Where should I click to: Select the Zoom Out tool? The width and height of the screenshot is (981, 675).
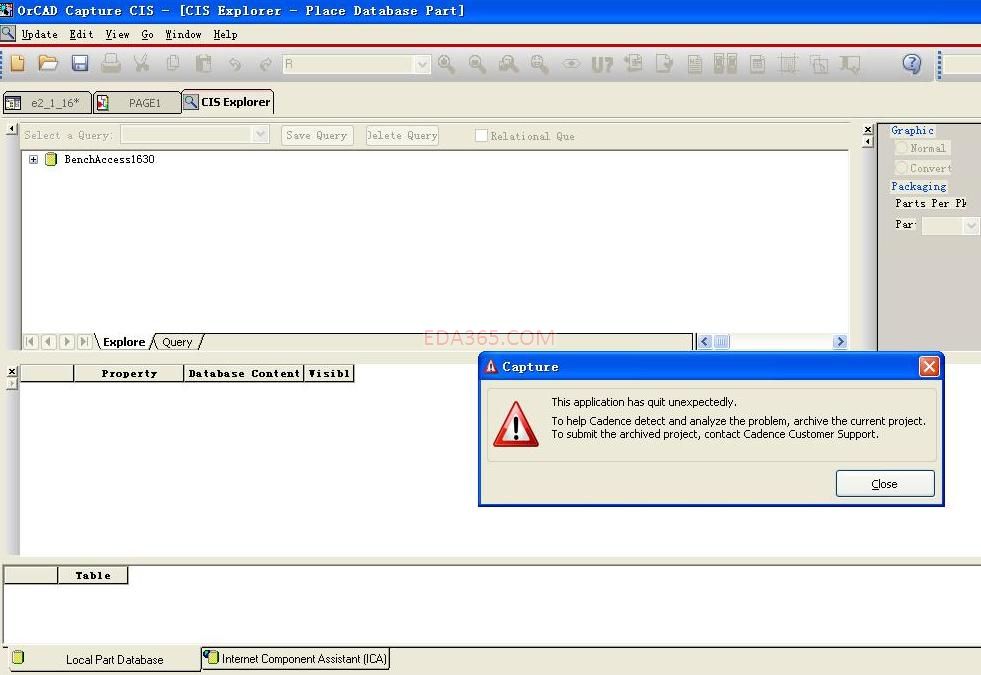tap(477, 63)
